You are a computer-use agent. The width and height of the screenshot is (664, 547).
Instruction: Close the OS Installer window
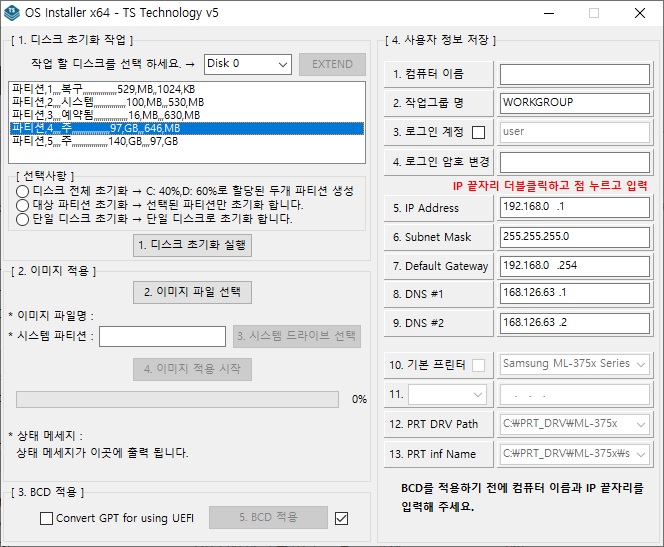tap(640, 13)
